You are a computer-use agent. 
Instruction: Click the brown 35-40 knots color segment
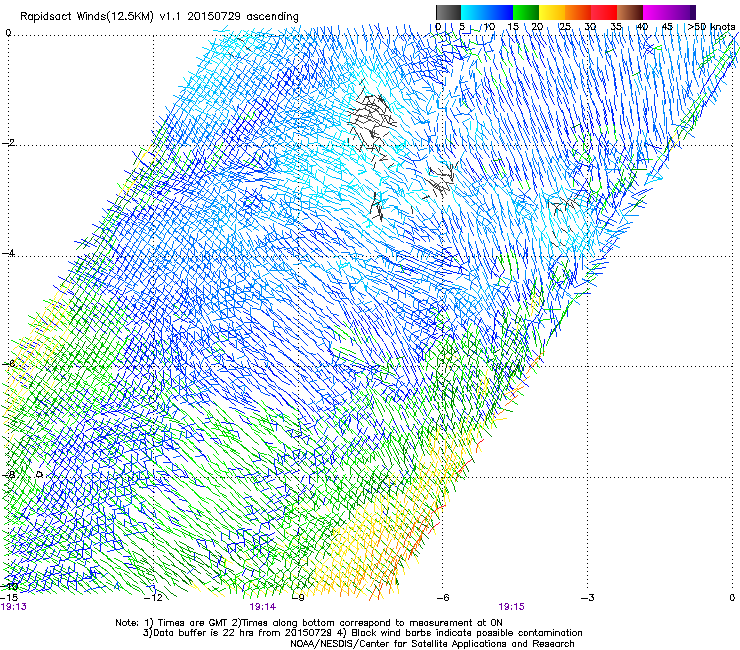coord(630,12)
